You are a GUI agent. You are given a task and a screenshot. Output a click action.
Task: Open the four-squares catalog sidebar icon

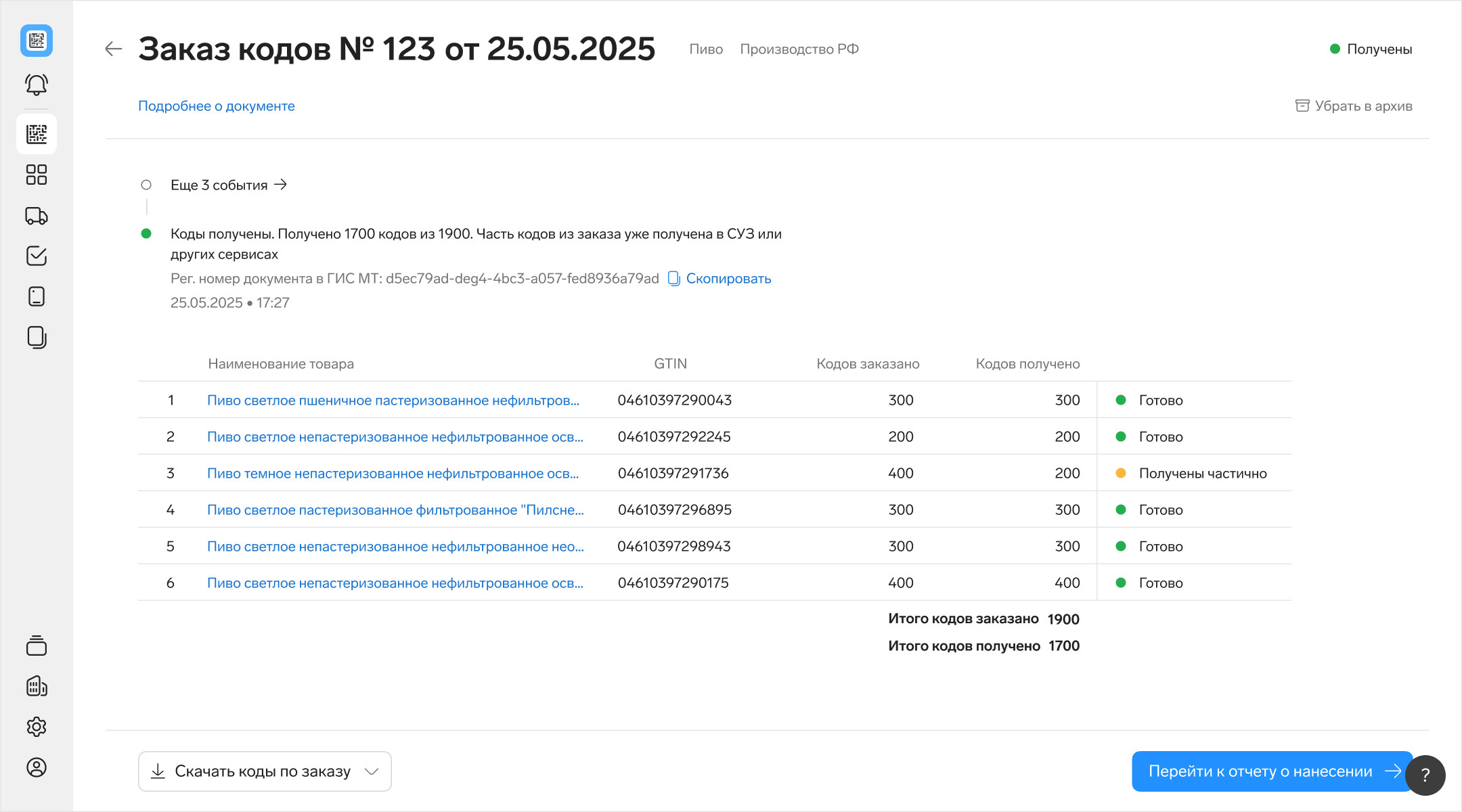tap(37, 175)
